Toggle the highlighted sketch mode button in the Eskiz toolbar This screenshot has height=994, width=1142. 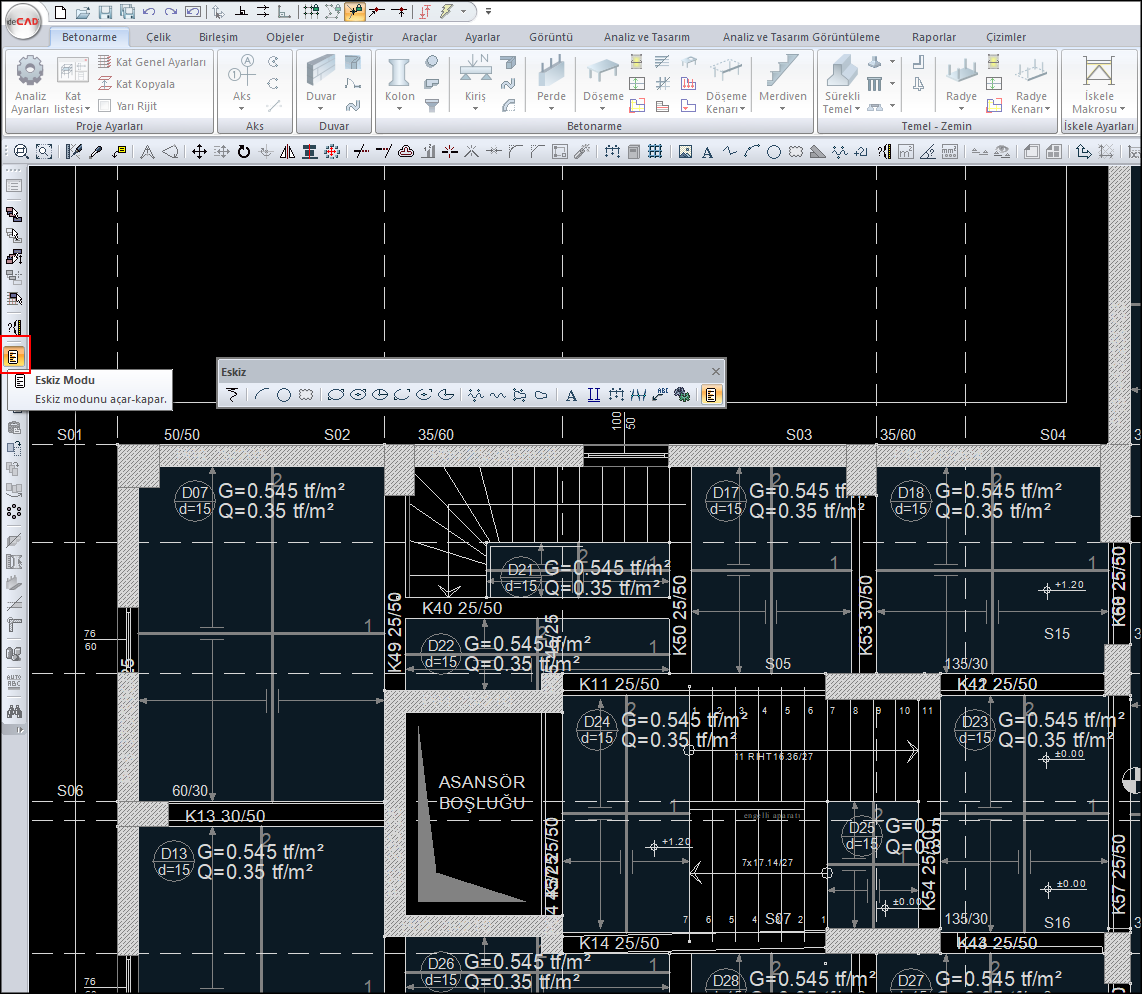[x=710, y=395]
